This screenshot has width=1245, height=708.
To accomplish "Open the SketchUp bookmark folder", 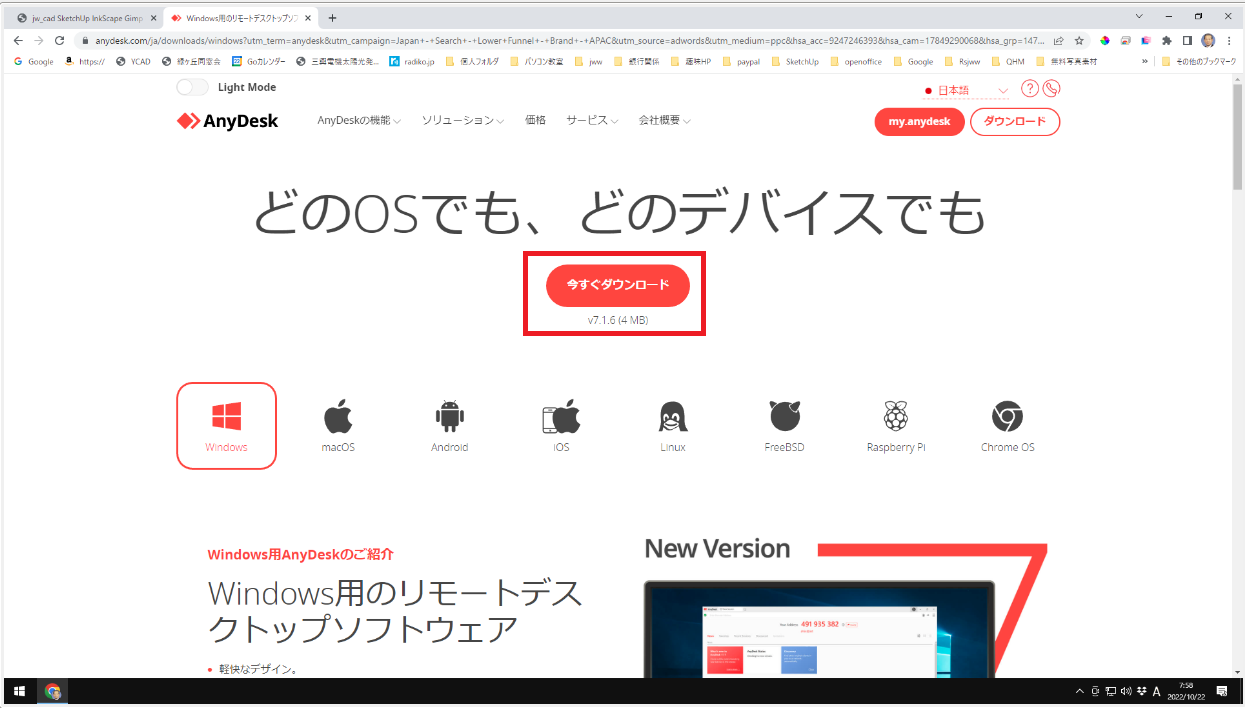I will click(x=794, y=61).
